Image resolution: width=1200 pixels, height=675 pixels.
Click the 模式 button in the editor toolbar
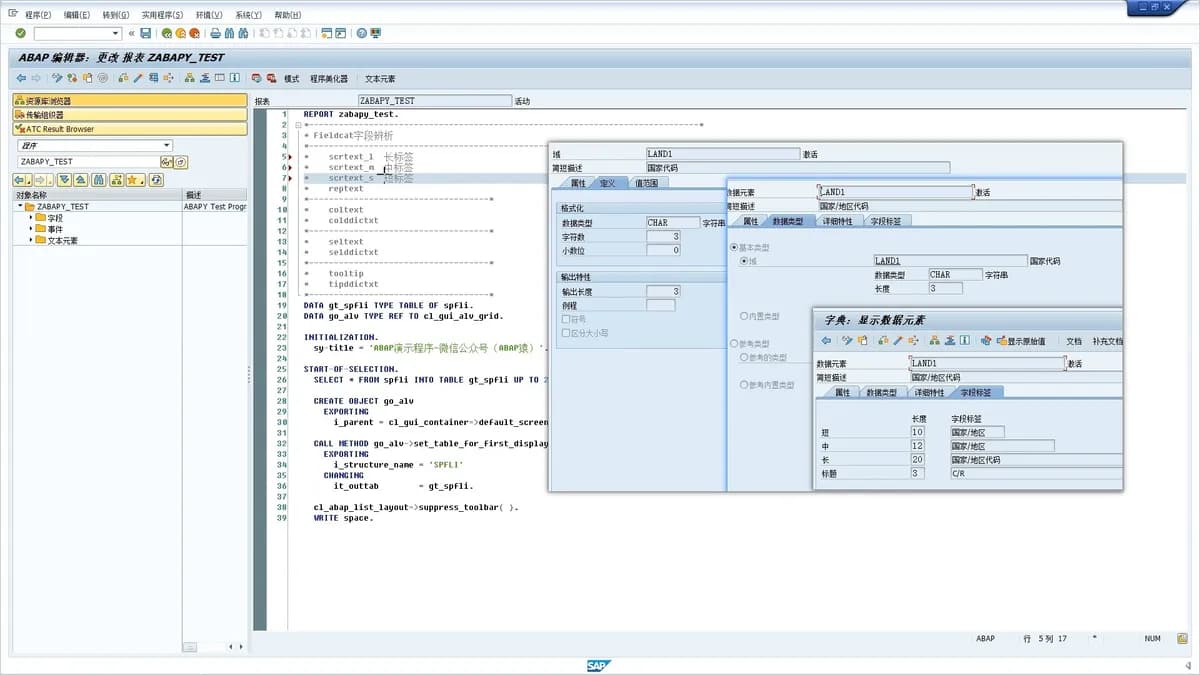(291, 78)
